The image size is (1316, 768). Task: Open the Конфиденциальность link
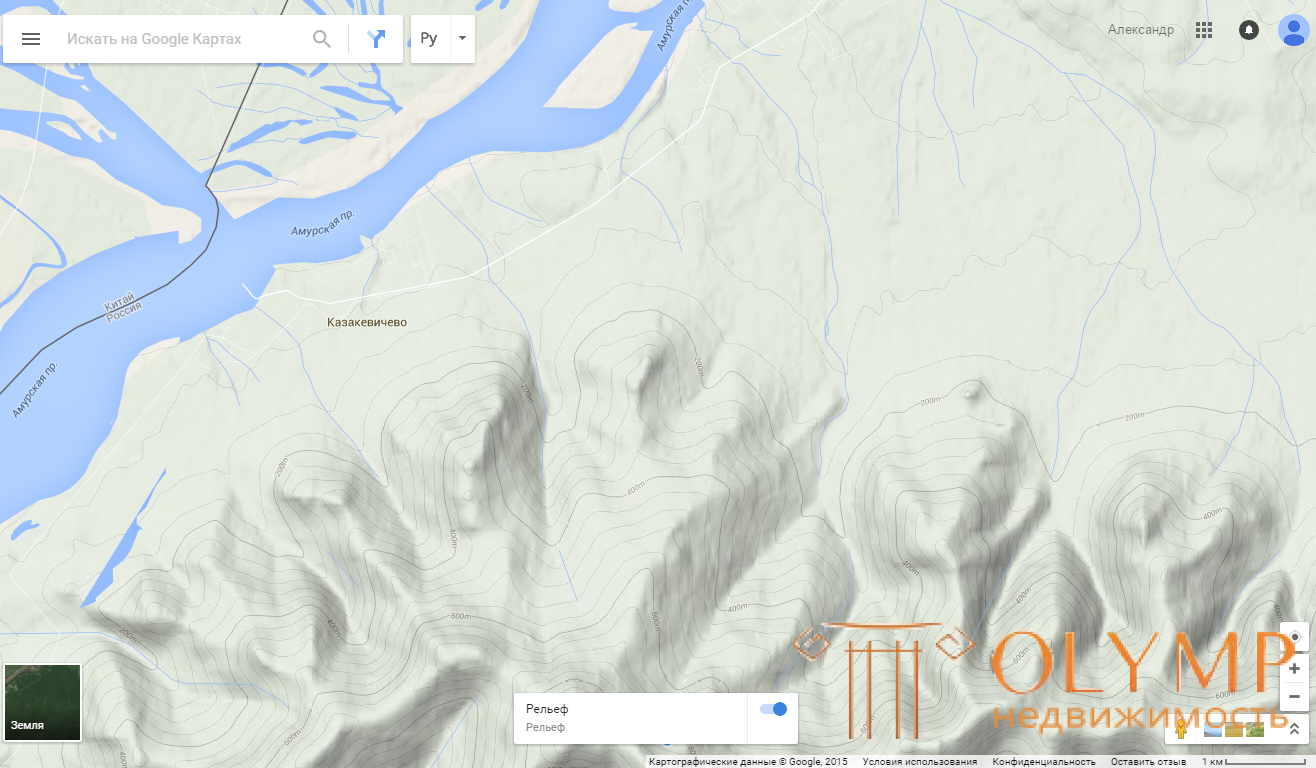1044,762
